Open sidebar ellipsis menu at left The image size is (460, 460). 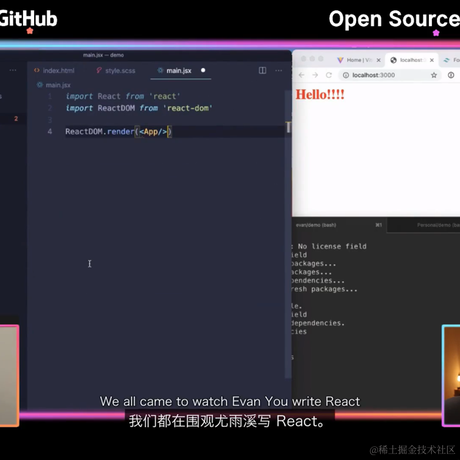click(13, 70)
